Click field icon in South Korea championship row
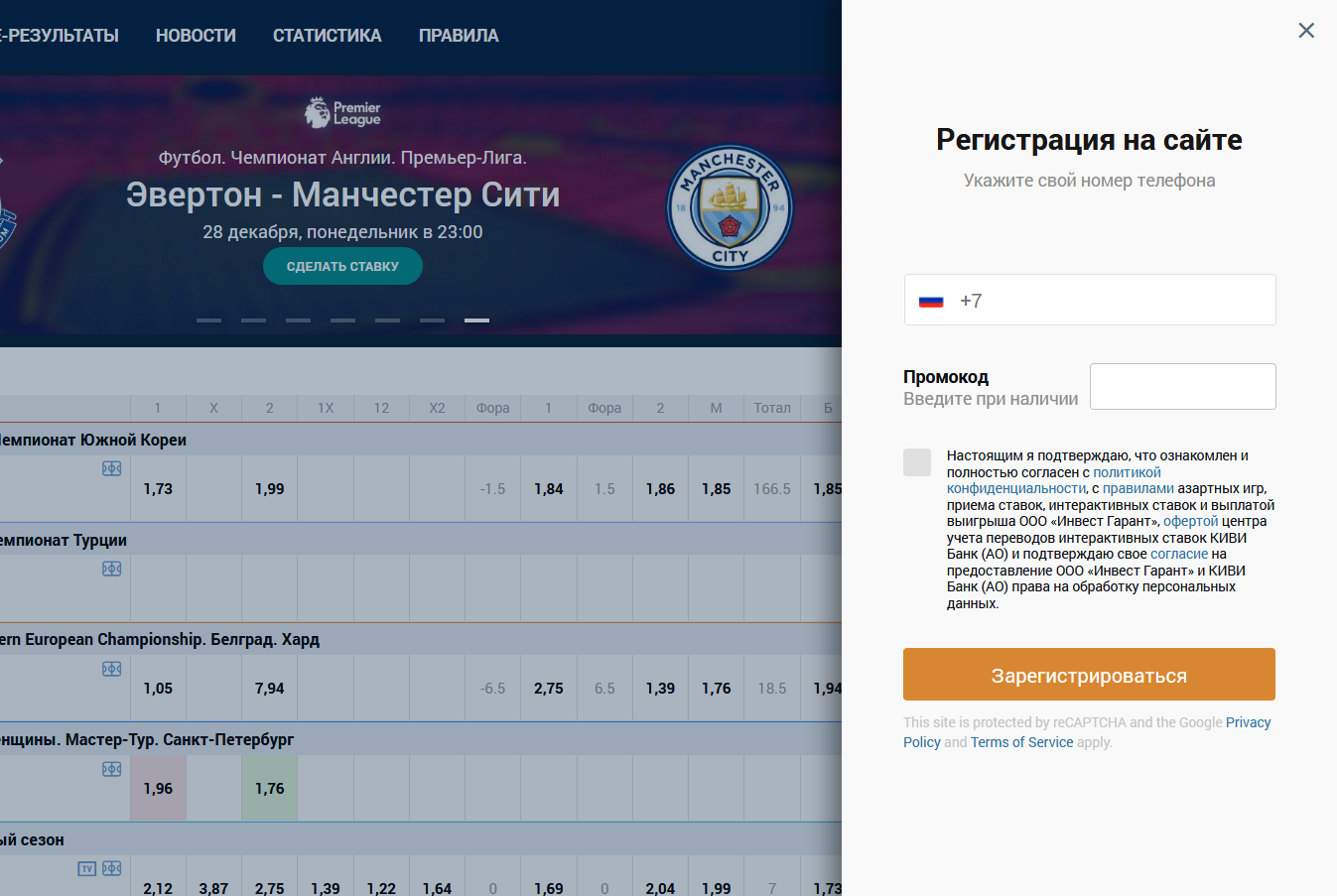The height and width of the screenshot is (896, 1337). pyautogui.click(x=112, y=468)
